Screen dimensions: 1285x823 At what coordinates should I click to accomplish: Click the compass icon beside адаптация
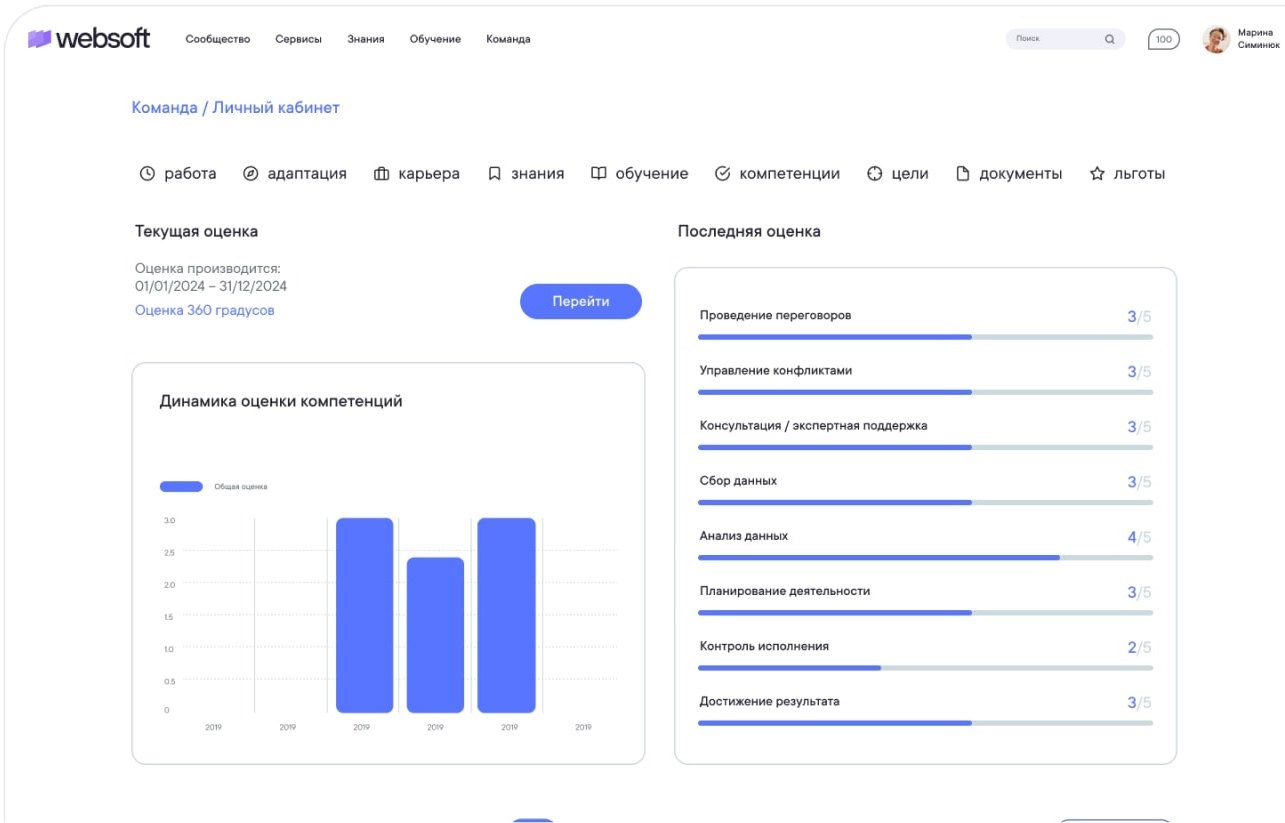(x=251, y=174)
